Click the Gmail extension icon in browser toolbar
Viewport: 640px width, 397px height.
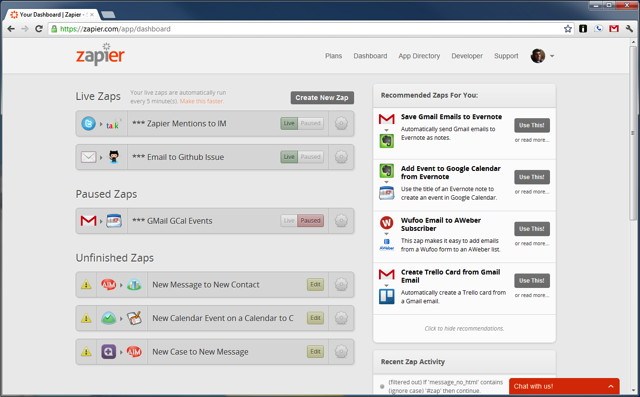point(614,29)
